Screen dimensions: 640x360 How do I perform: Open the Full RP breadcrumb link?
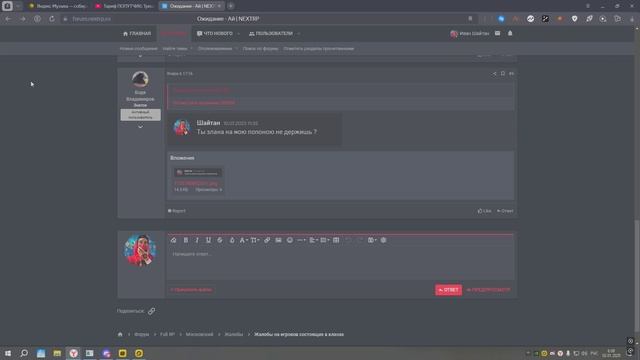[x=167, y=334]
